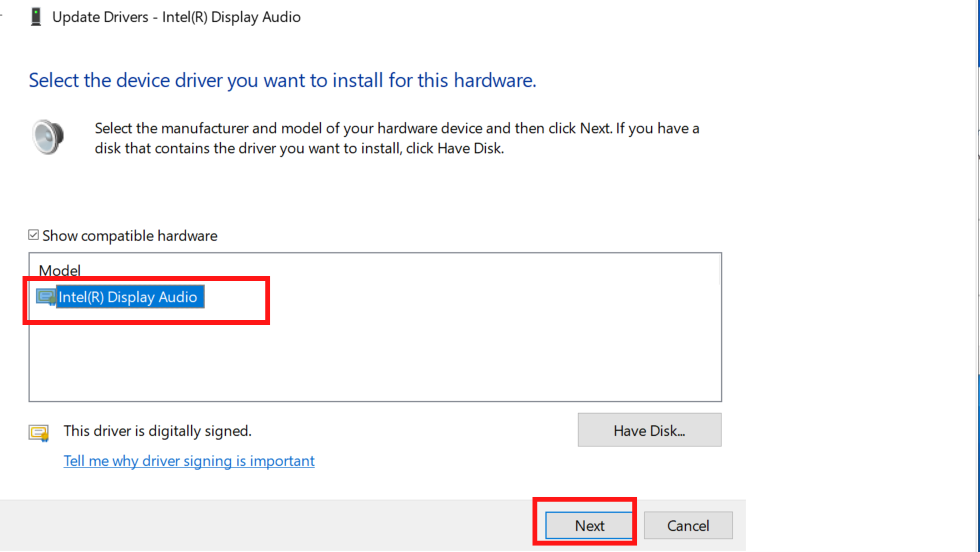Open 'Tell me why driver signing is important'

189,461
